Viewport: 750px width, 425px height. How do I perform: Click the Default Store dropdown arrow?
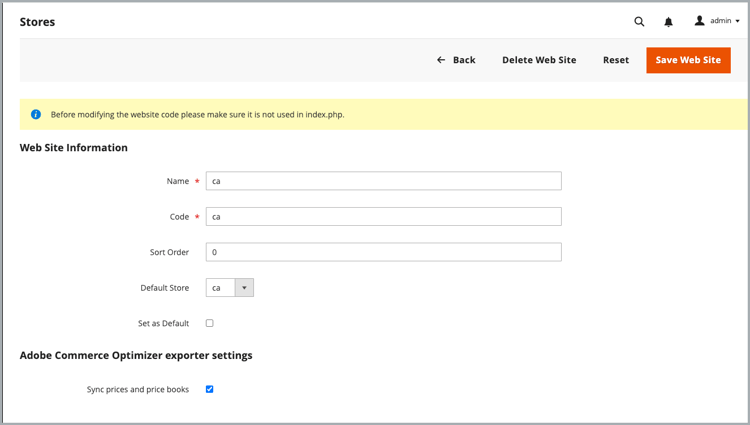[x=244, y=288]
